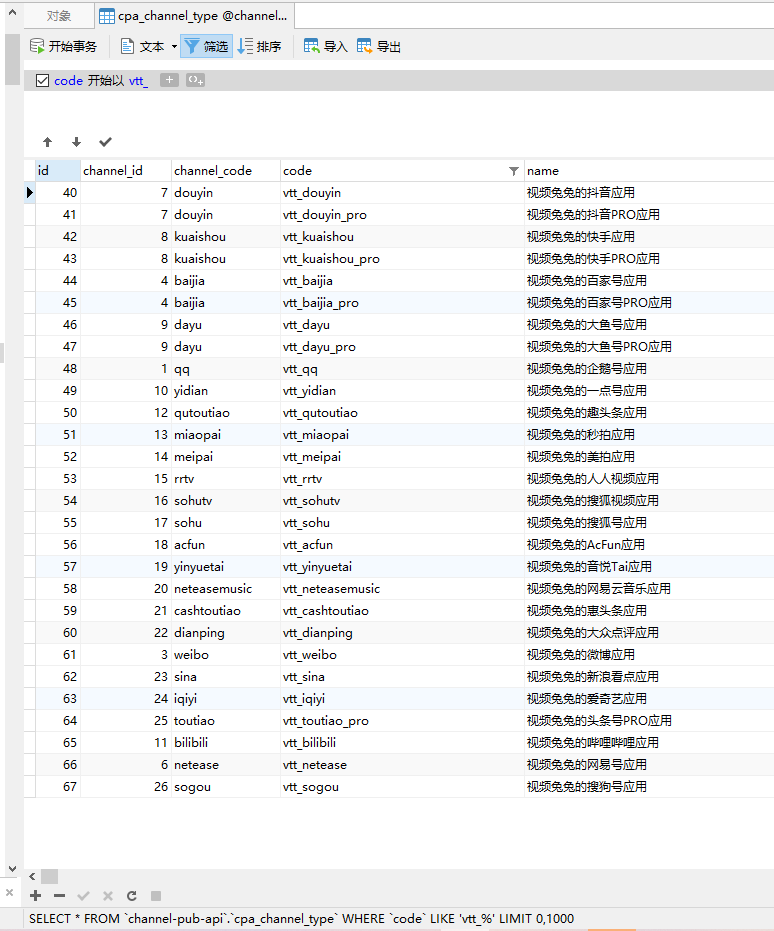Click the refresh icon in bottom bar
Viewport: 774px width, 931px height.
pyautogui.click(x=132, y=896)
